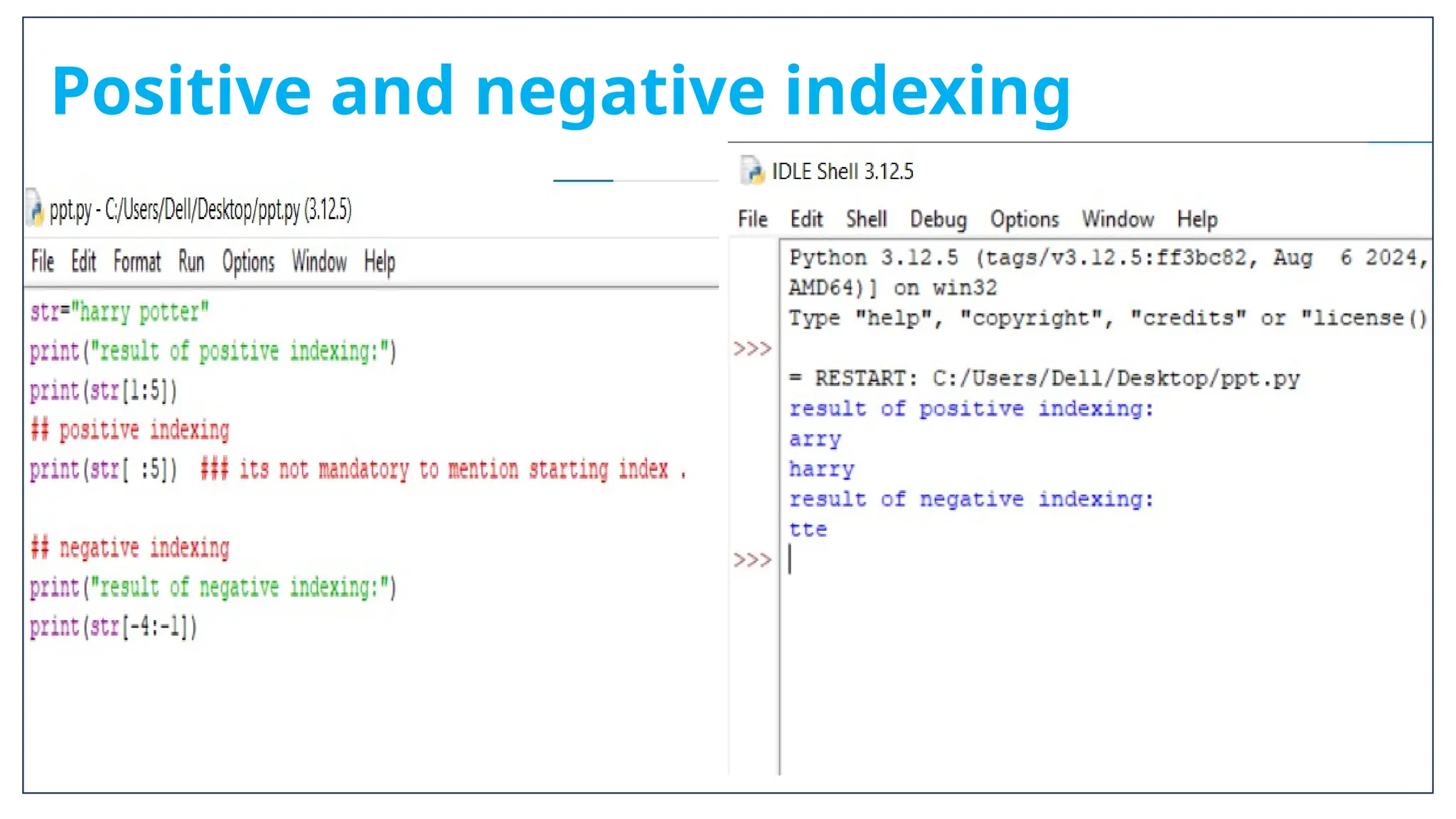Open Edit menu in ppt.py editor
1456x819 pixels.
point(83,262)
